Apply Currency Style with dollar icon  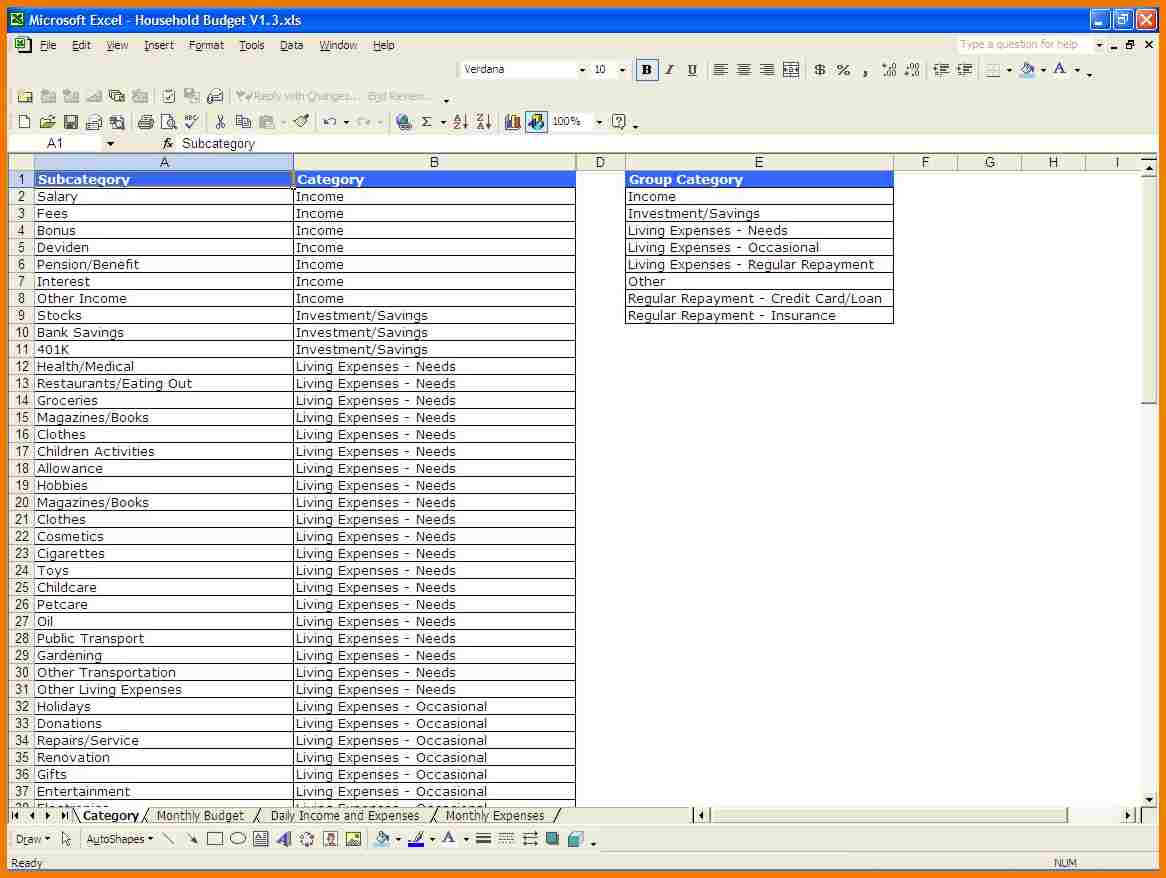[820, 70]
